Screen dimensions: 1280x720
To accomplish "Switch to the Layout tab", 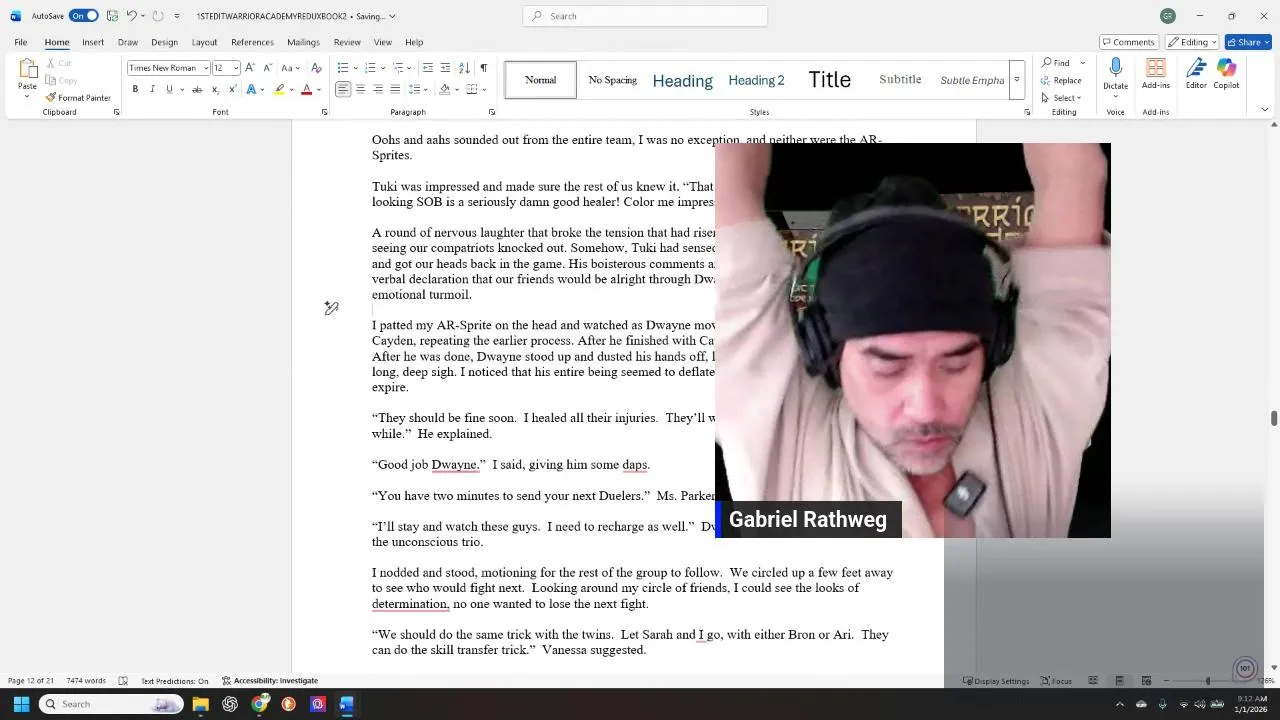I will click(204, 42).
